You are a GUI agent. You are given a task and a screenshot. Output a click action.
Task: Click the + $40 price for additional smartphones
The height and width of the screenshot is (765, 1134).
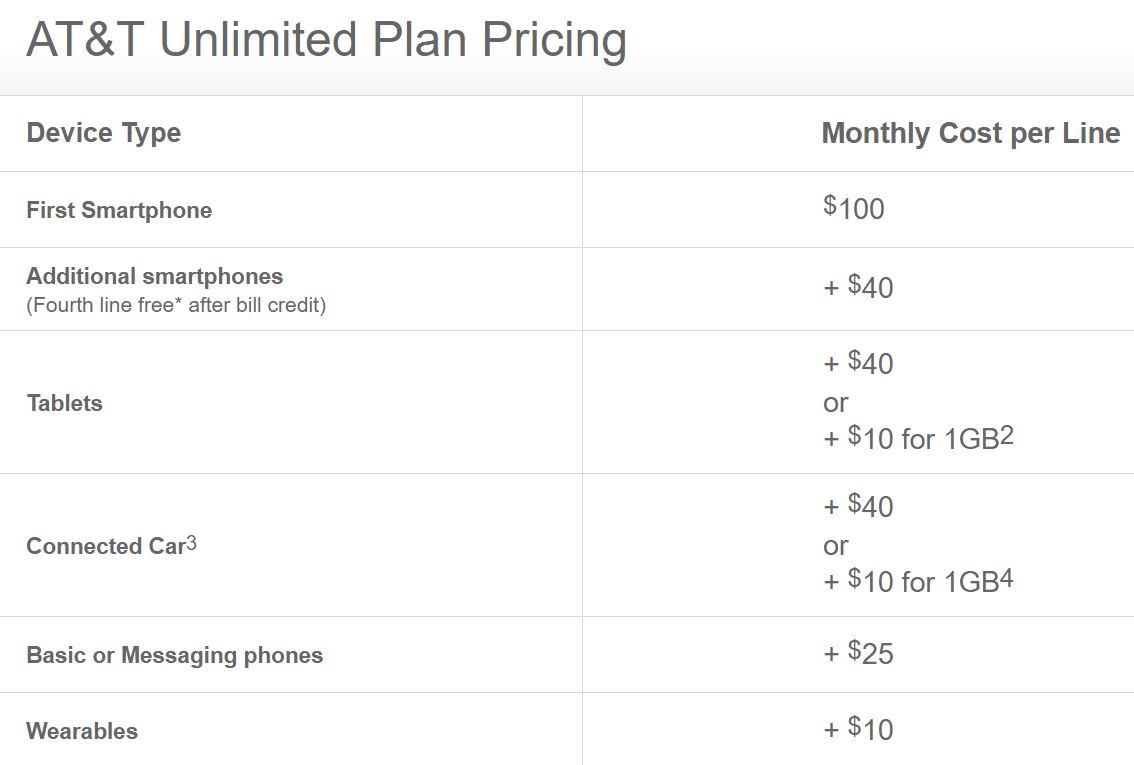pos(858,288)
